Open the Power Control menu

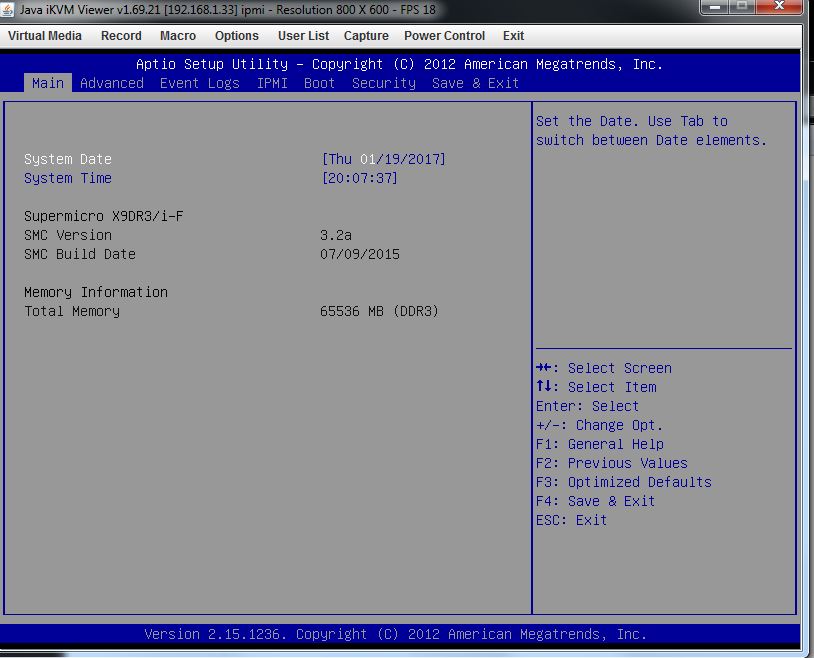[x=444, y=36]
